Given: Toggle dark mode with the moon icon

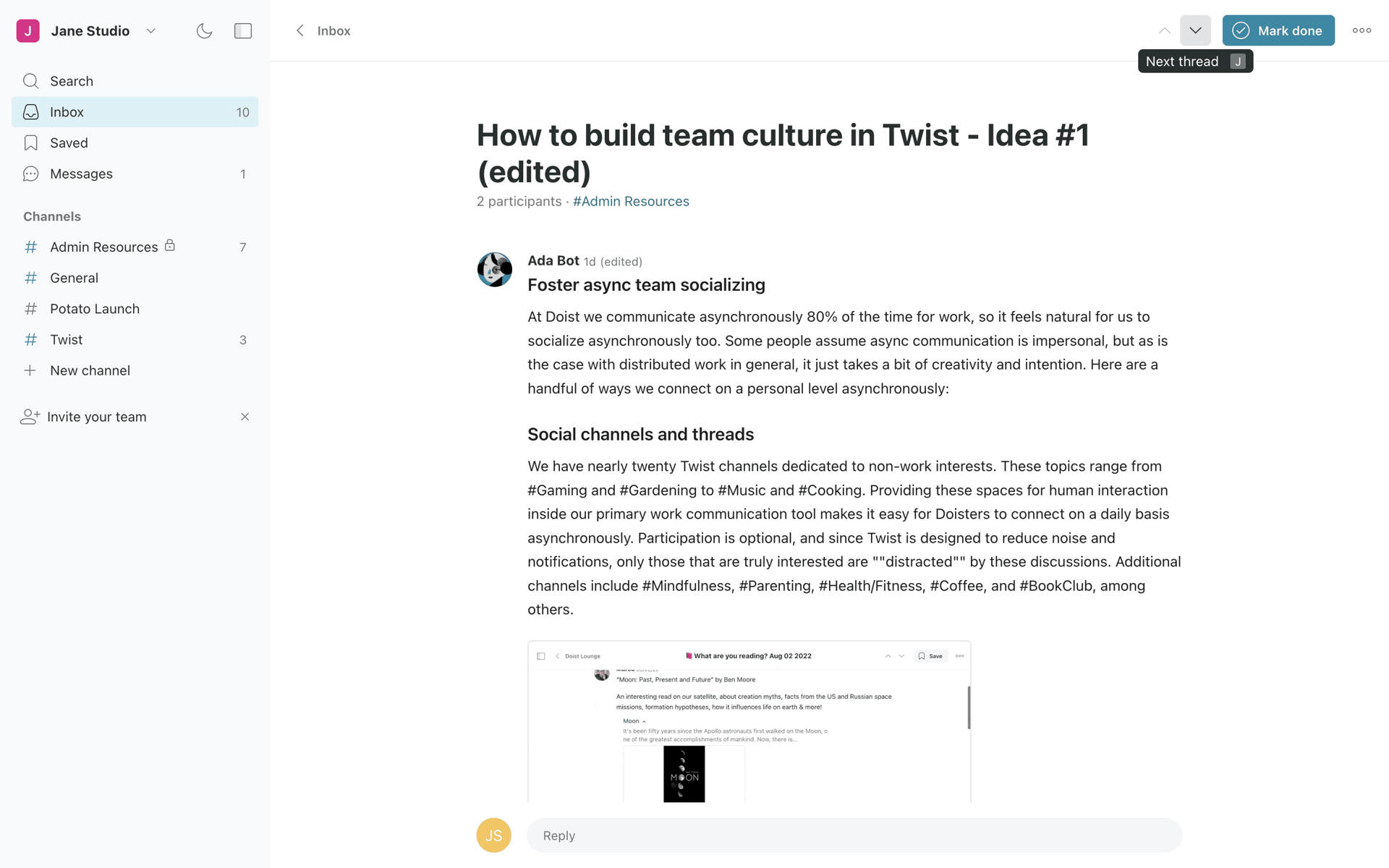Looking at the screenshot, I should pos(204,30).
